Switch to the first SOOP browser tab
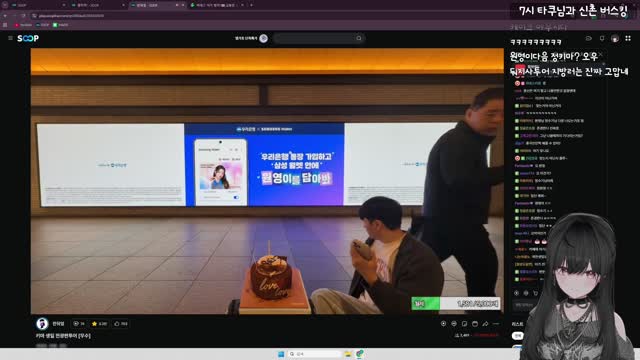640x360 pixels. tap(37, 5)
